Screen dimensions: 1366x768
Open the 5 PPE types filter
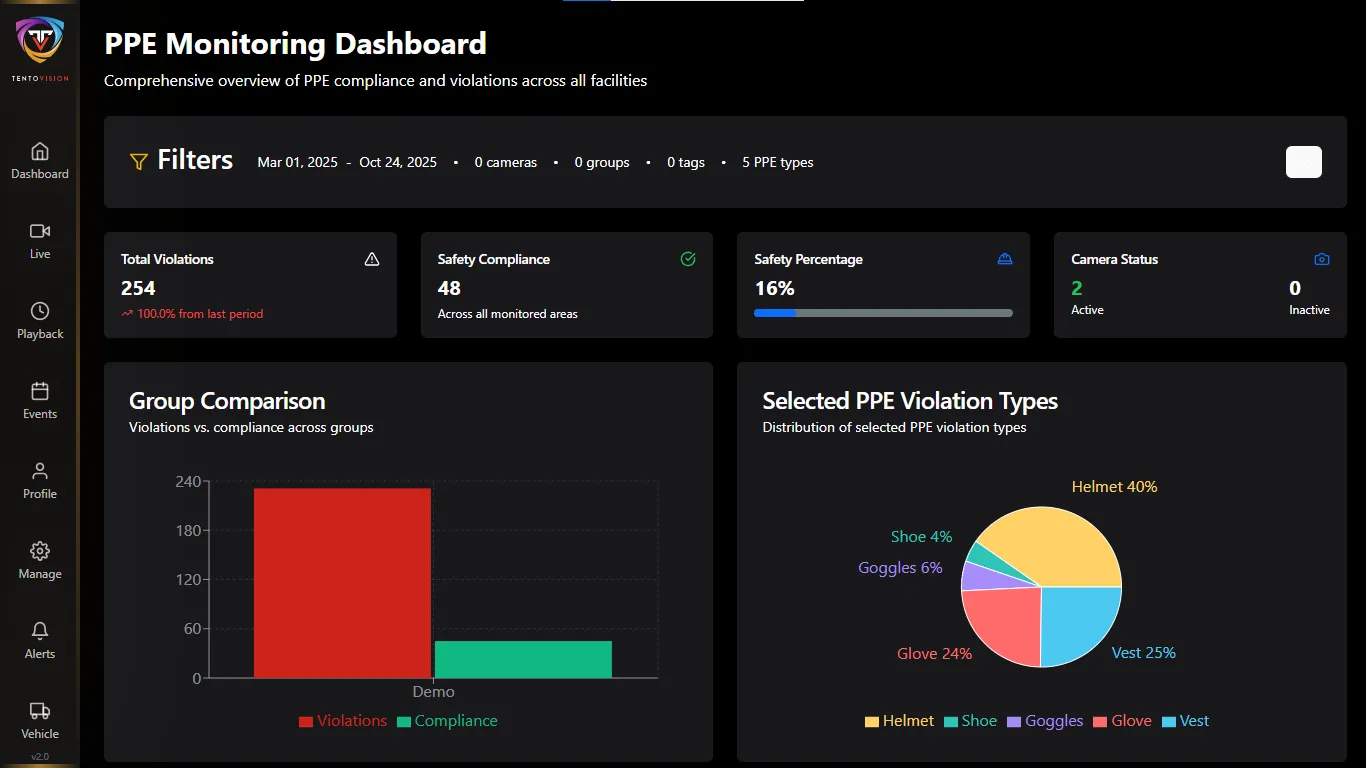coord(777,162)
